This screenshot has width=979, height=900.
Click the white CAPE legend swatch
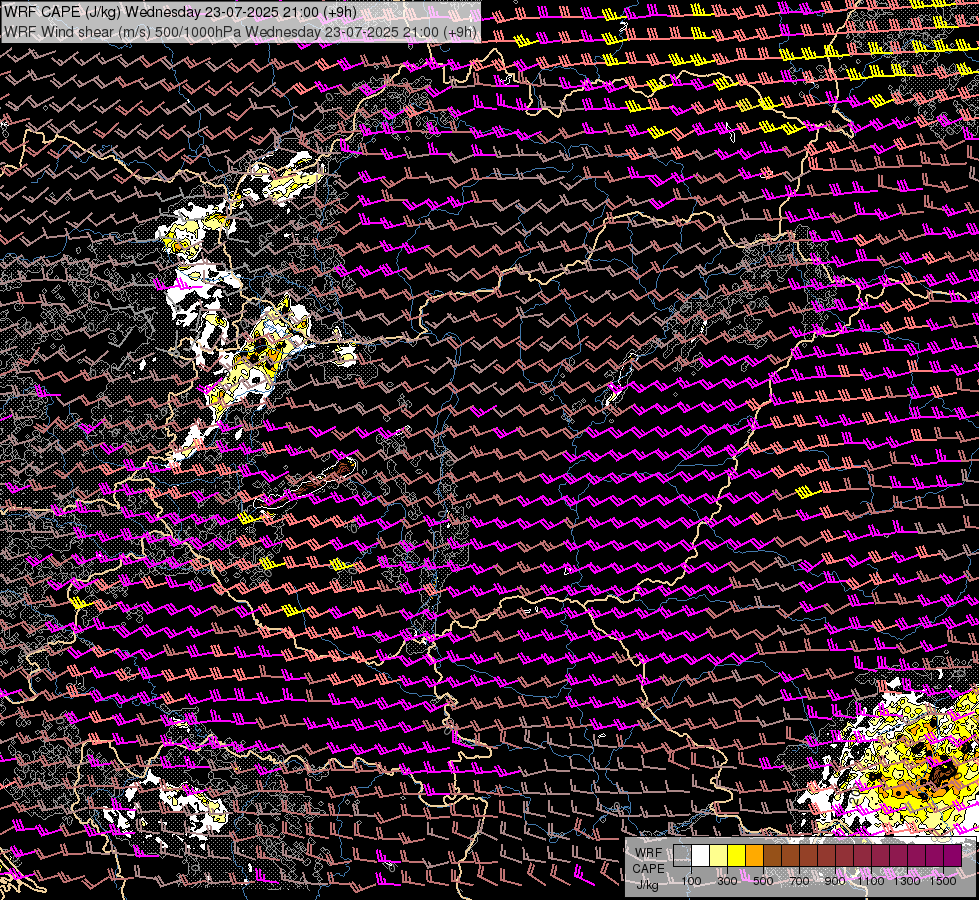[x=701, y=856]
